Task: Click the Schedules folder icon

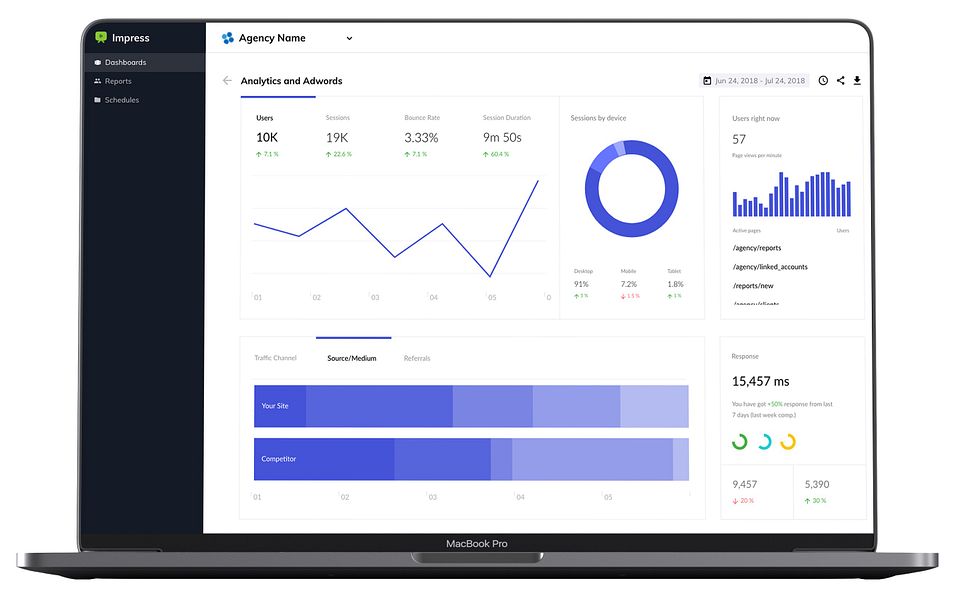Action: click(x=97, y=100)
